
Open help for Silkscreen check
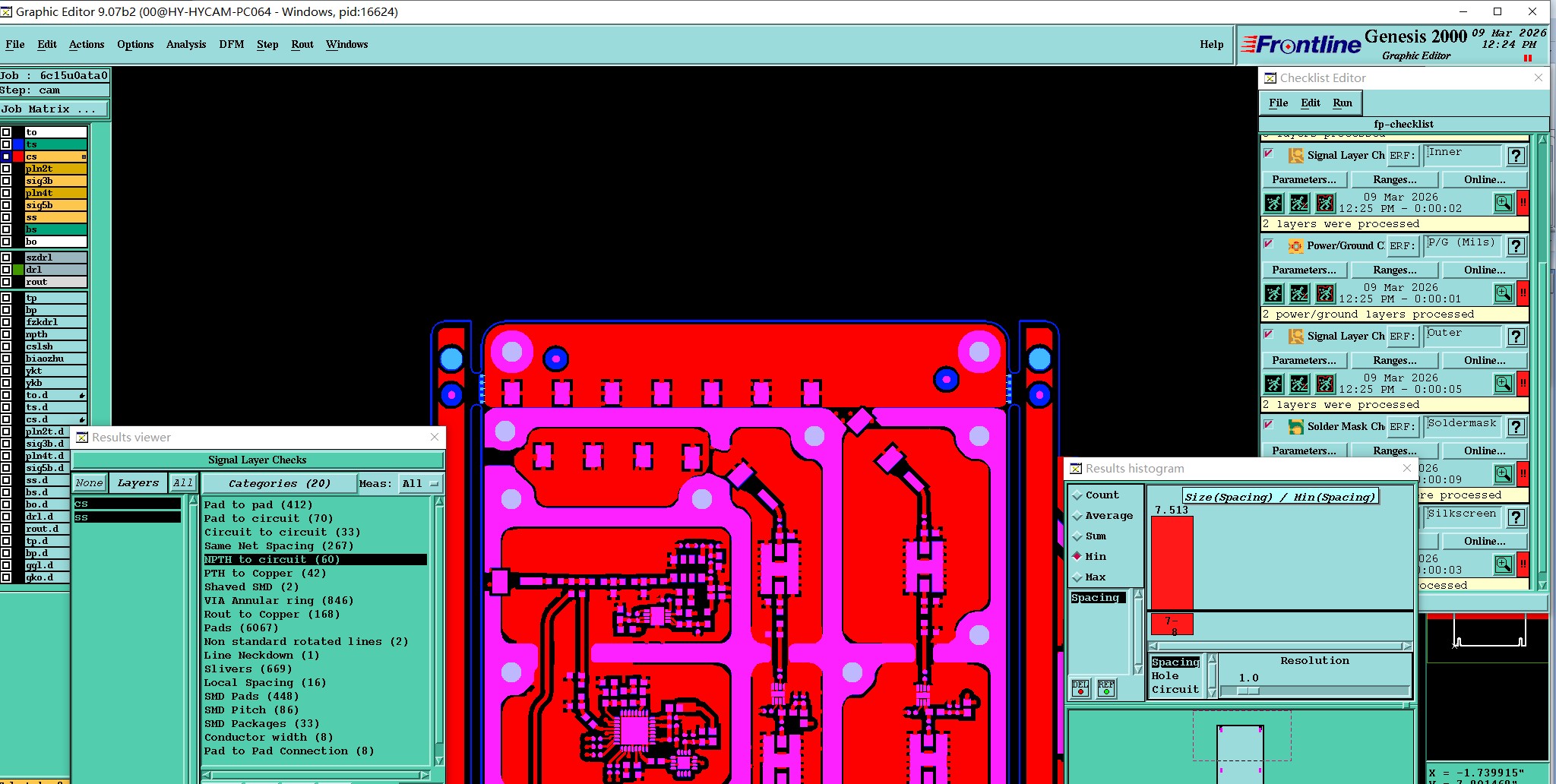(x=1516, y=517)
